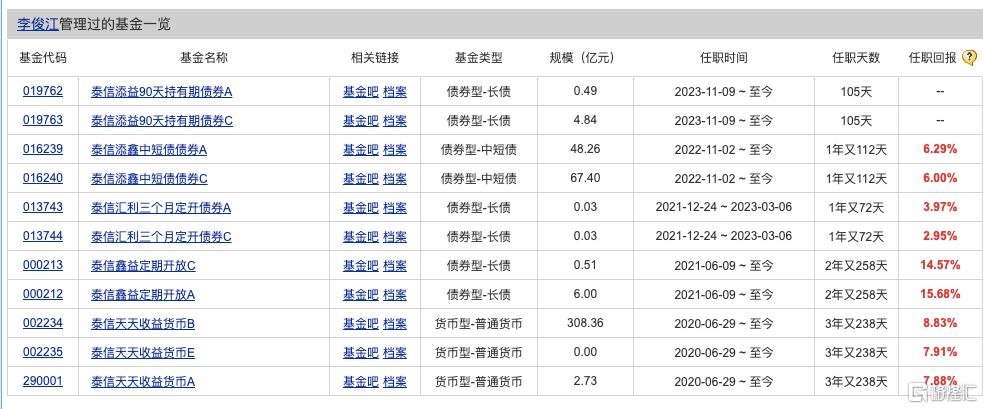Open 档案 for 泰信添鑫中短债债券A
This screenshot has height=409, width=983.
(x=395, y=150)
